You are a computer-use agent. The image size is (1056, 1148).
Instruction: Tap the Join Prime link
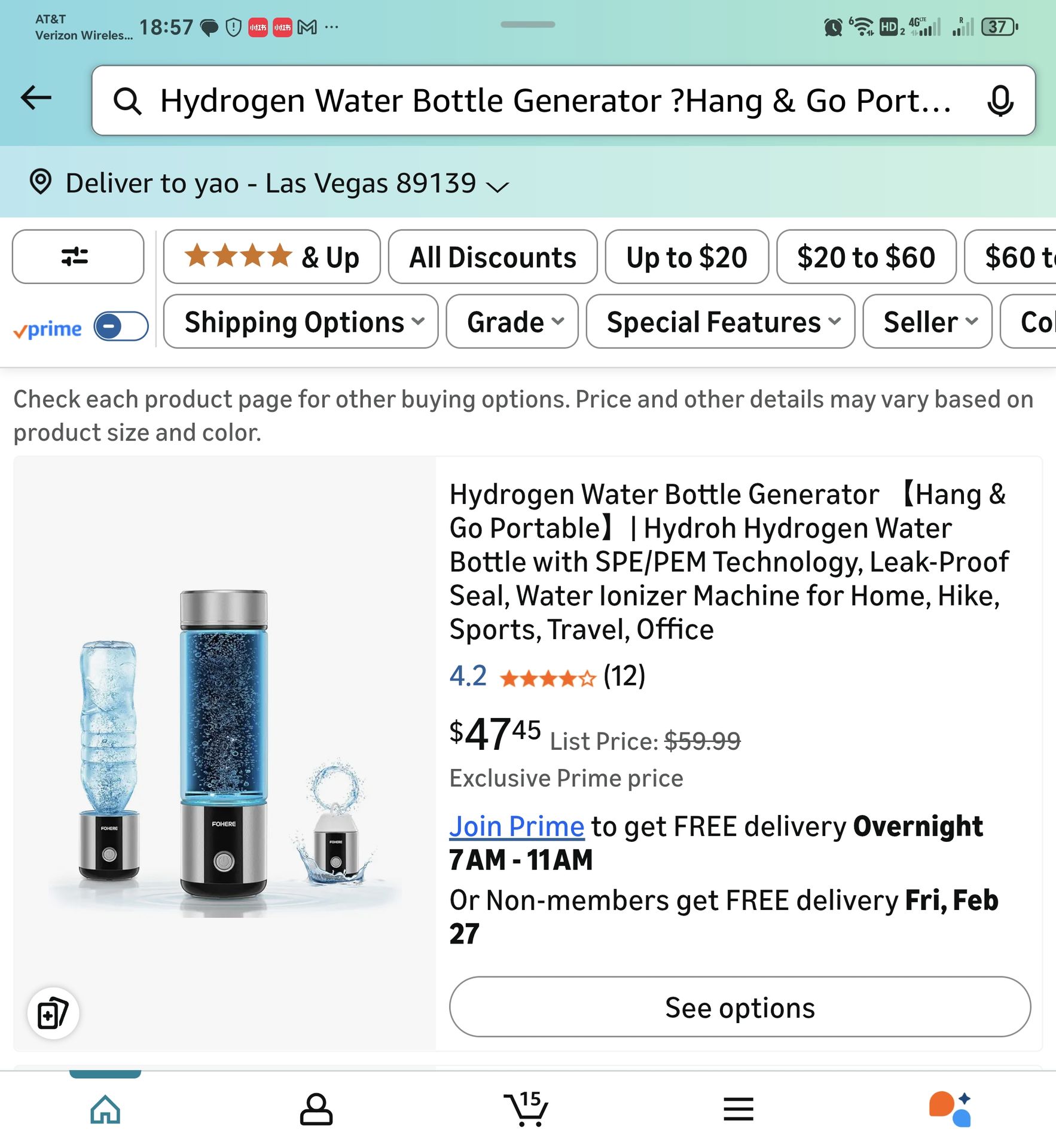(517, 826)
